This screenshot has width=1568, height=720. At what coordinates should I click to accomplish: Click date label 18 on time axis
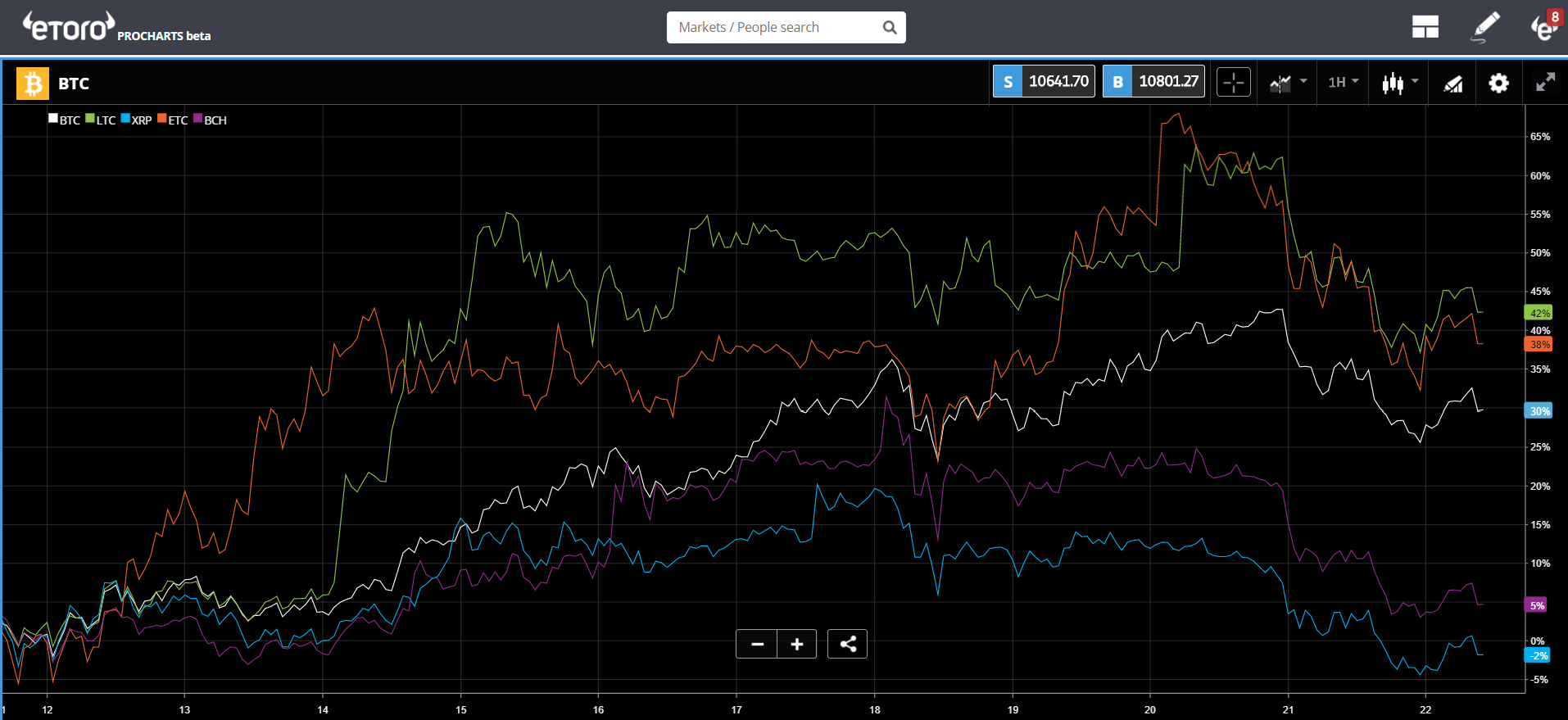pos(875,709)
